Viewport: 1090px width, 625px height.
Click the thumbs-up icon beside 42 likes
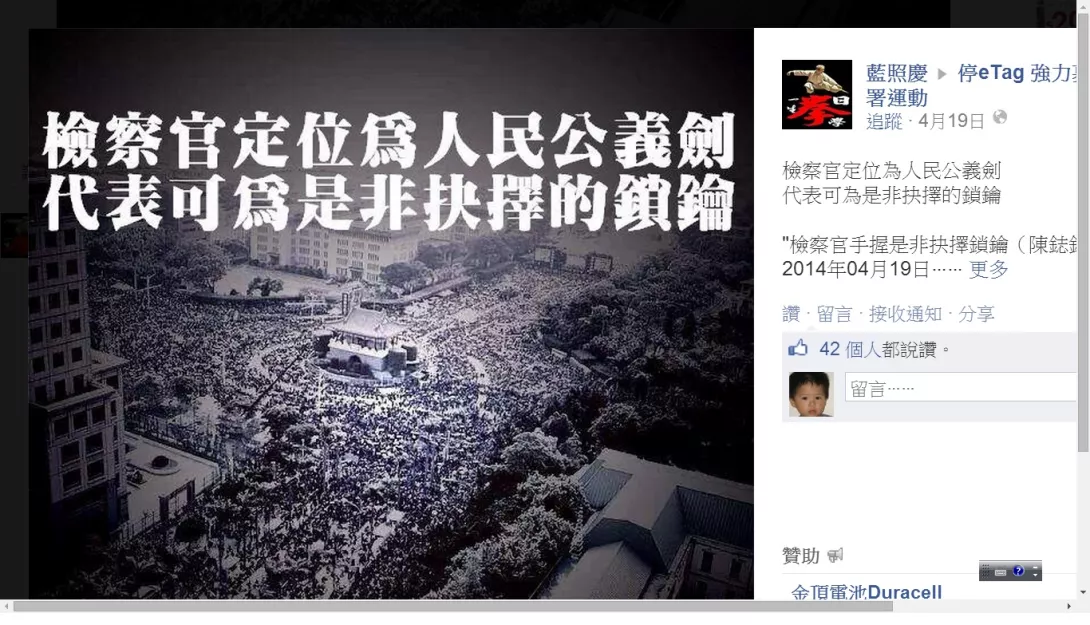pos(798,348)
